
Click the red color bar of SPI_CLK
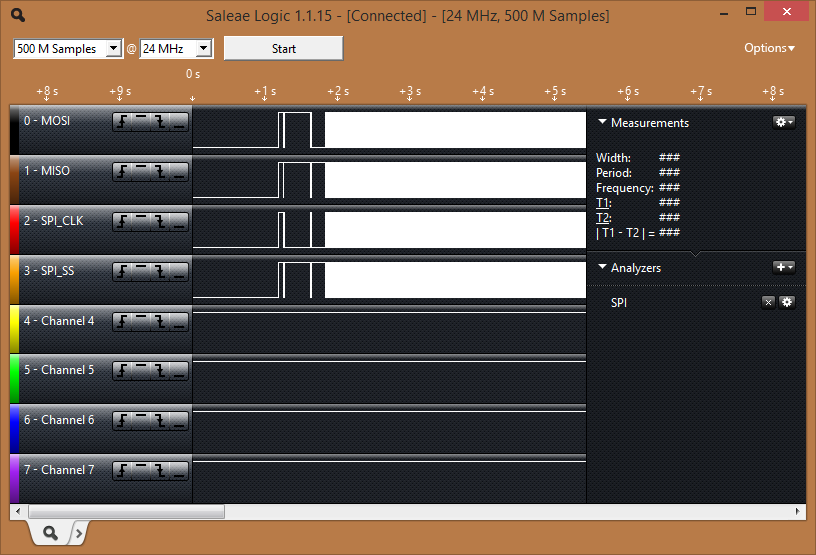click(x=15, y=230)
